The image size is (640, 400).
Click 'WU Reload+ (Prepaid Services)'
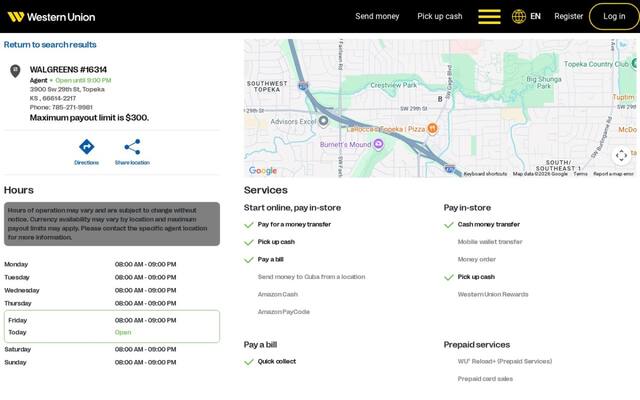click(x=504, y=361)
